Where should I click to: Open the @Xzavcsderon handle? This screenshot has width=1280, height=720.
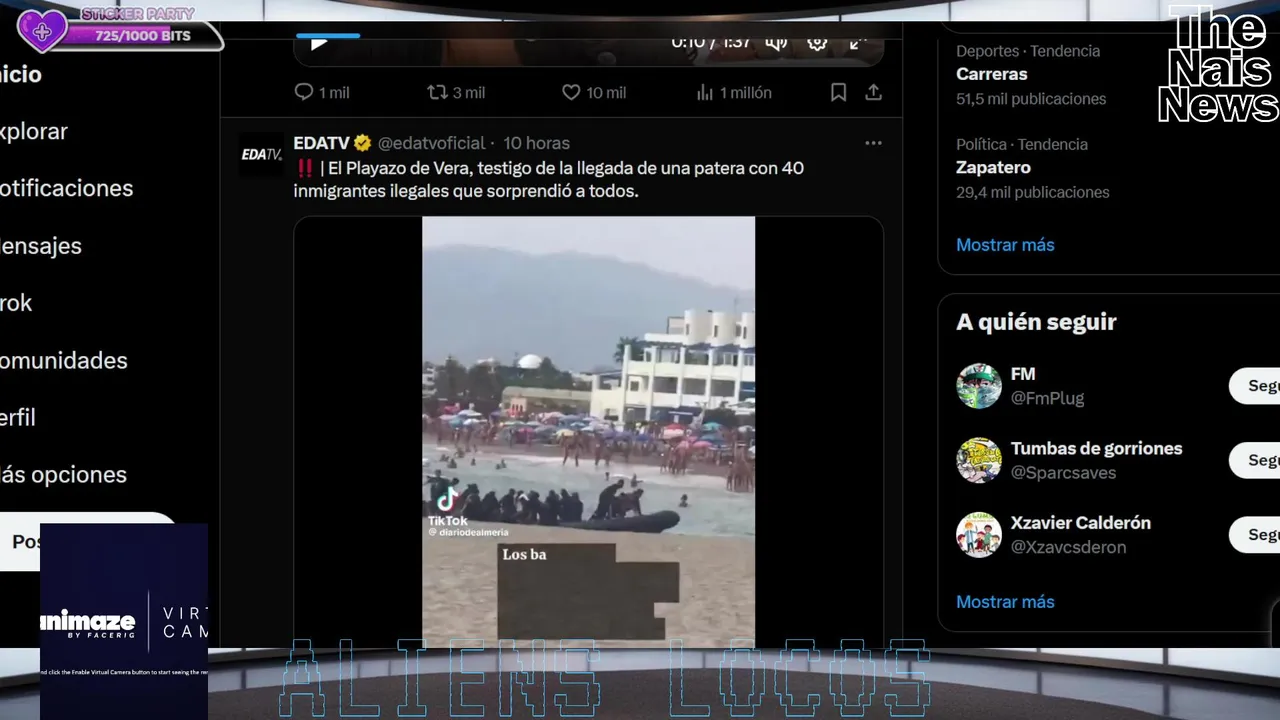(1068, 547)
